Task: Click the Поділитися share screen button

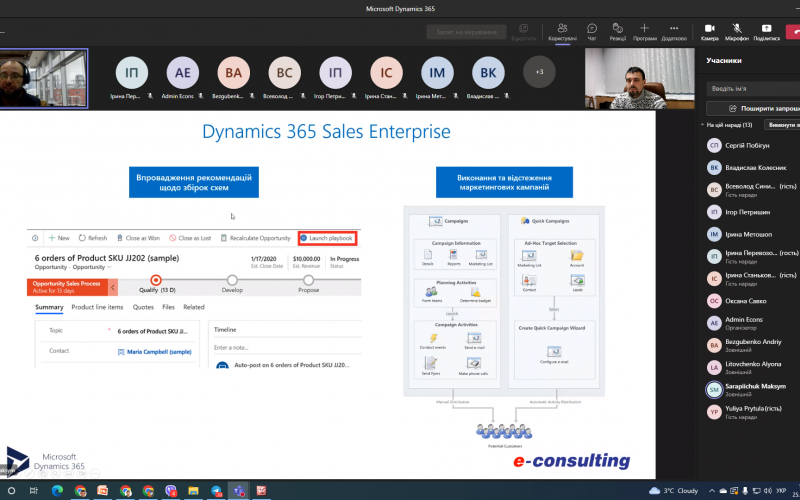Action: coord(766,32)
